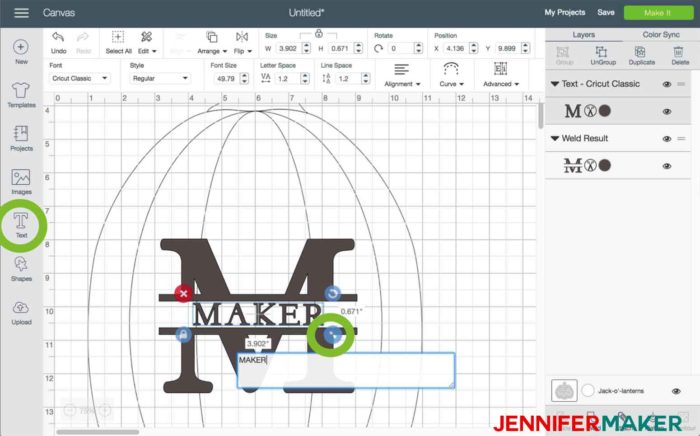Click the Height value field

coord(340,48)
